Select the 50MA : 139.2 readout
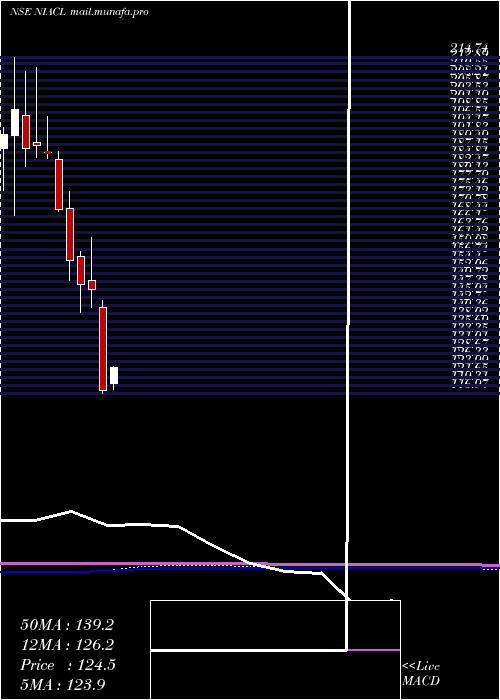The width and height of the screenshot is (500, 700). [x=67, y=625]
